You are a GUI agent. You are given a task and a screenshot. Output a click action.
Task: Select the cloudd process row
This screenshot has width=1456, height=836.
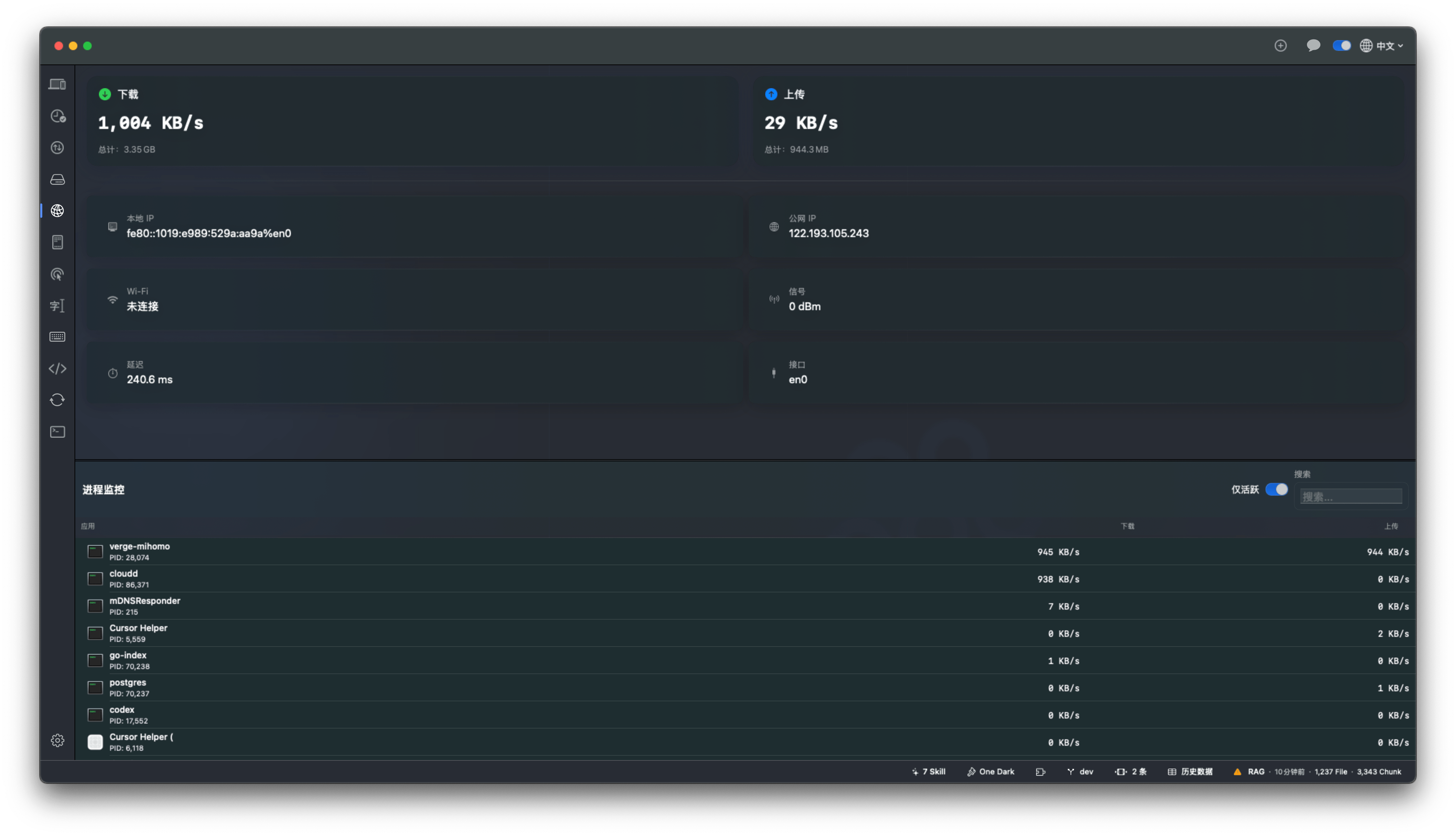(x=745, y=579)
